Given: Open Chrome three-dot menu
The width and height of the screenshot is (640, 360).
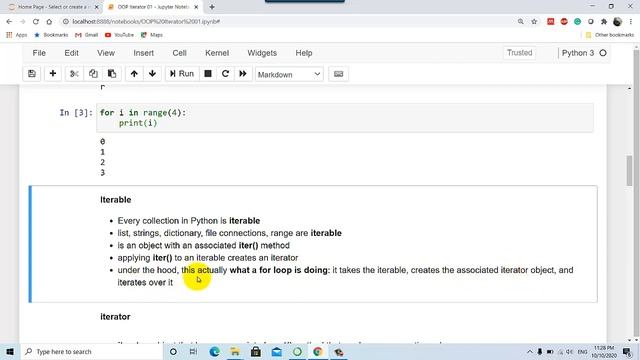Looking at the screenshot, I should point(631,21).
